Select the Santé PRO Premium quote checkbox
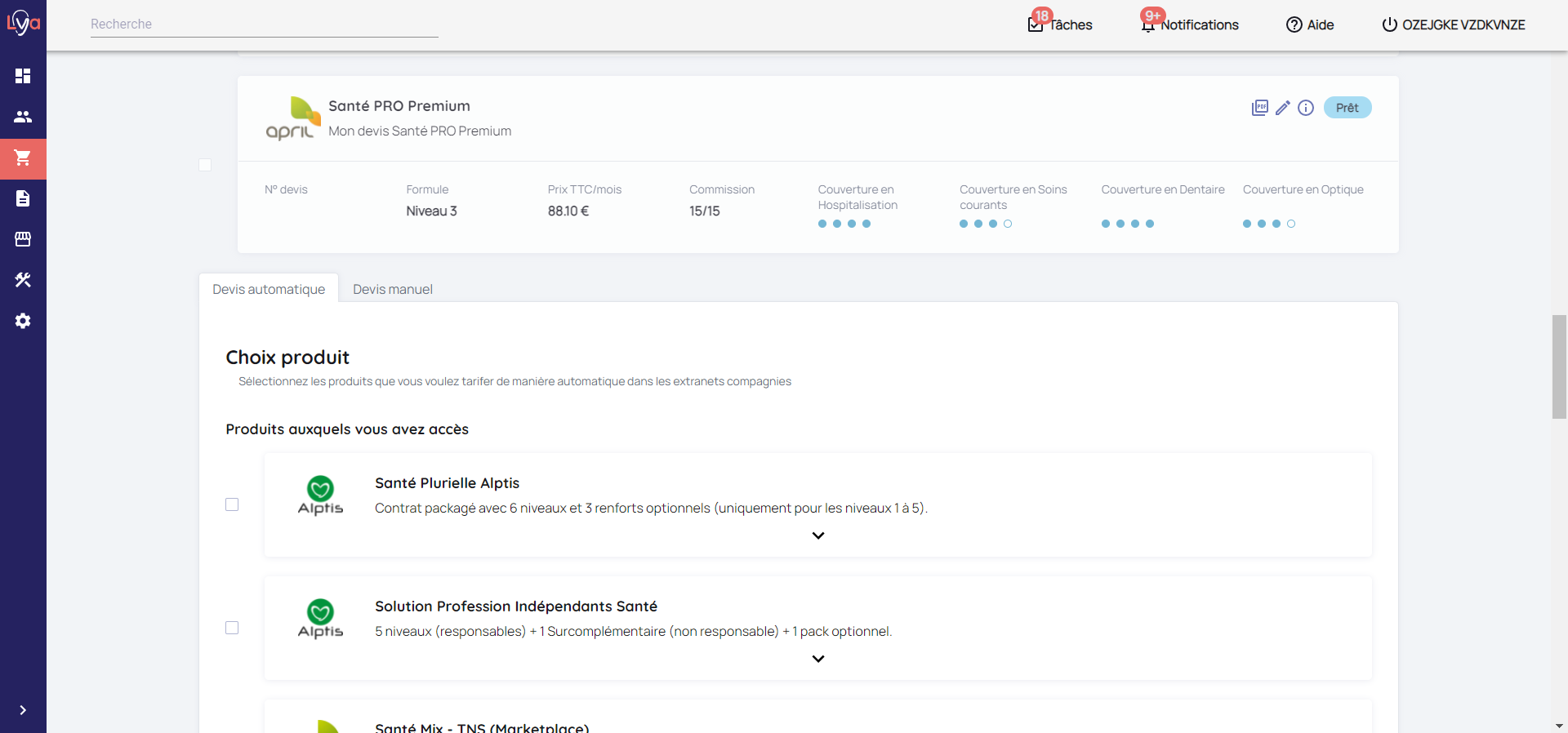1568x733 pixels. [x=205, y=165]
